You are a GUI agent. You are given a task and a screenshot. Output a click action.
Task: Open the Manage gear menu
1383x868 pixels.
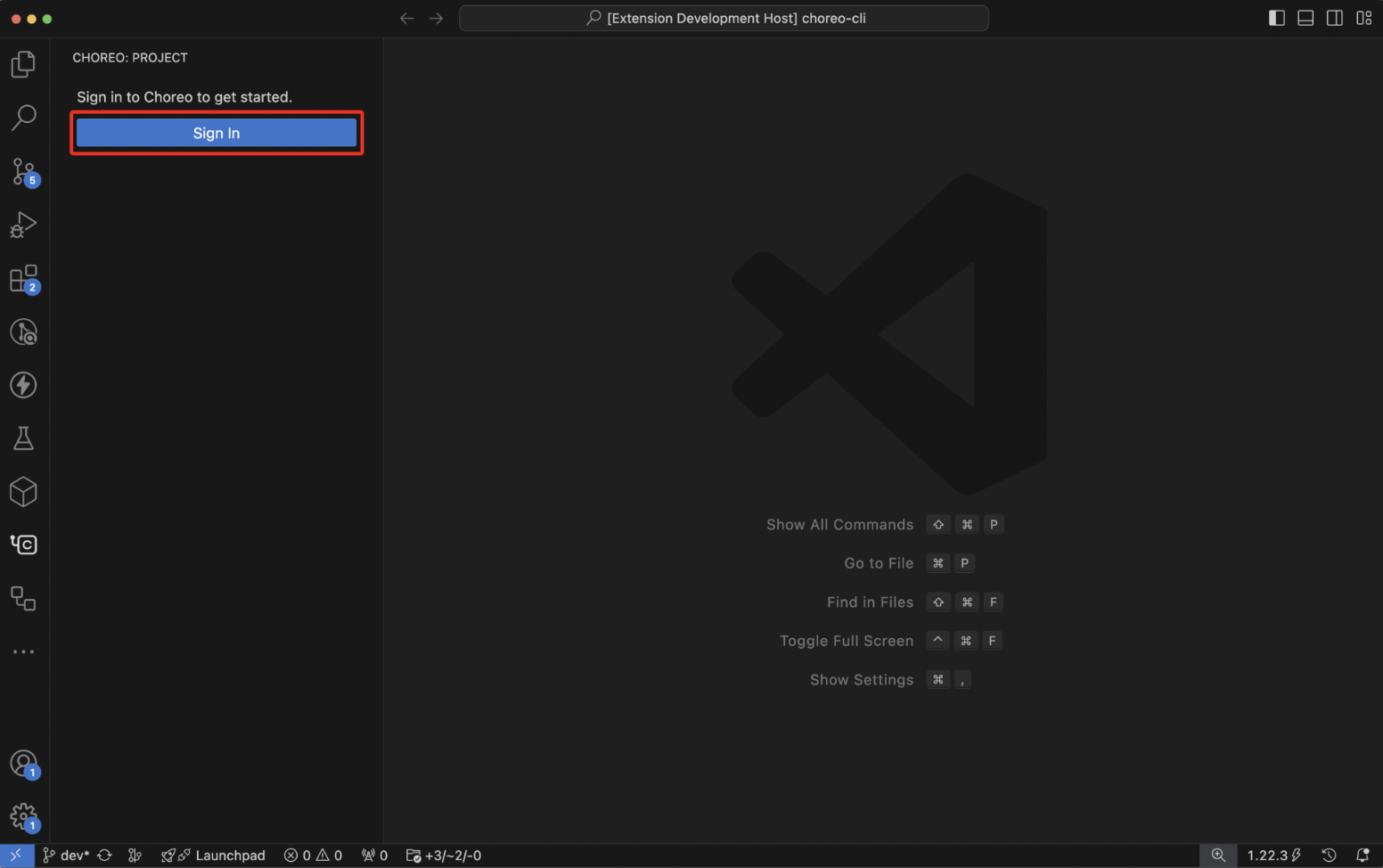[23, 816]
